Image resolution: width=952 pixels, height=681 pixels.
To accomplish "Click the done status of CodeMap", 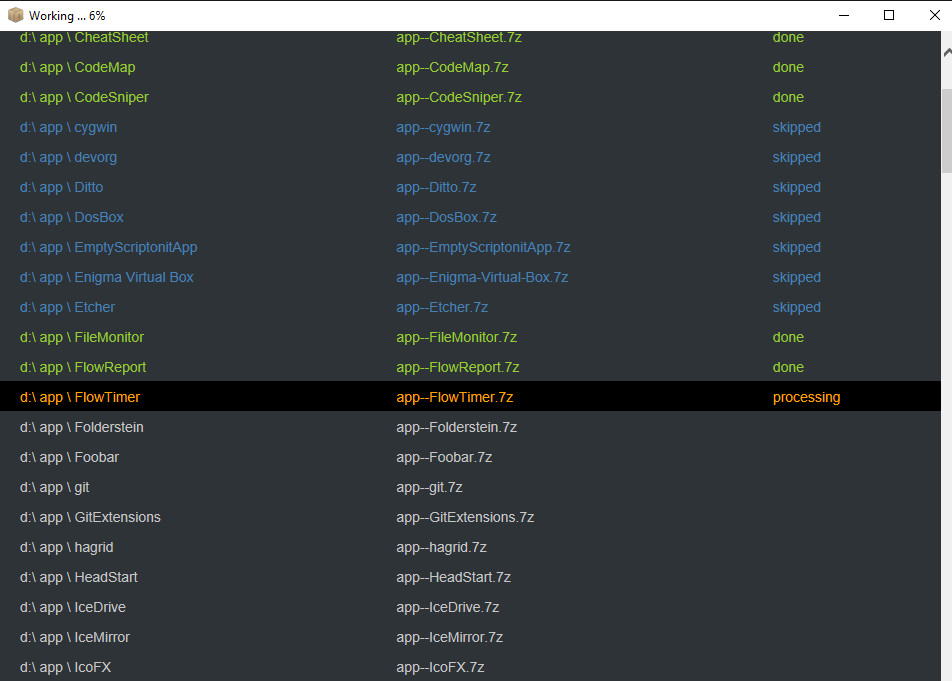I will coord(788,67).
